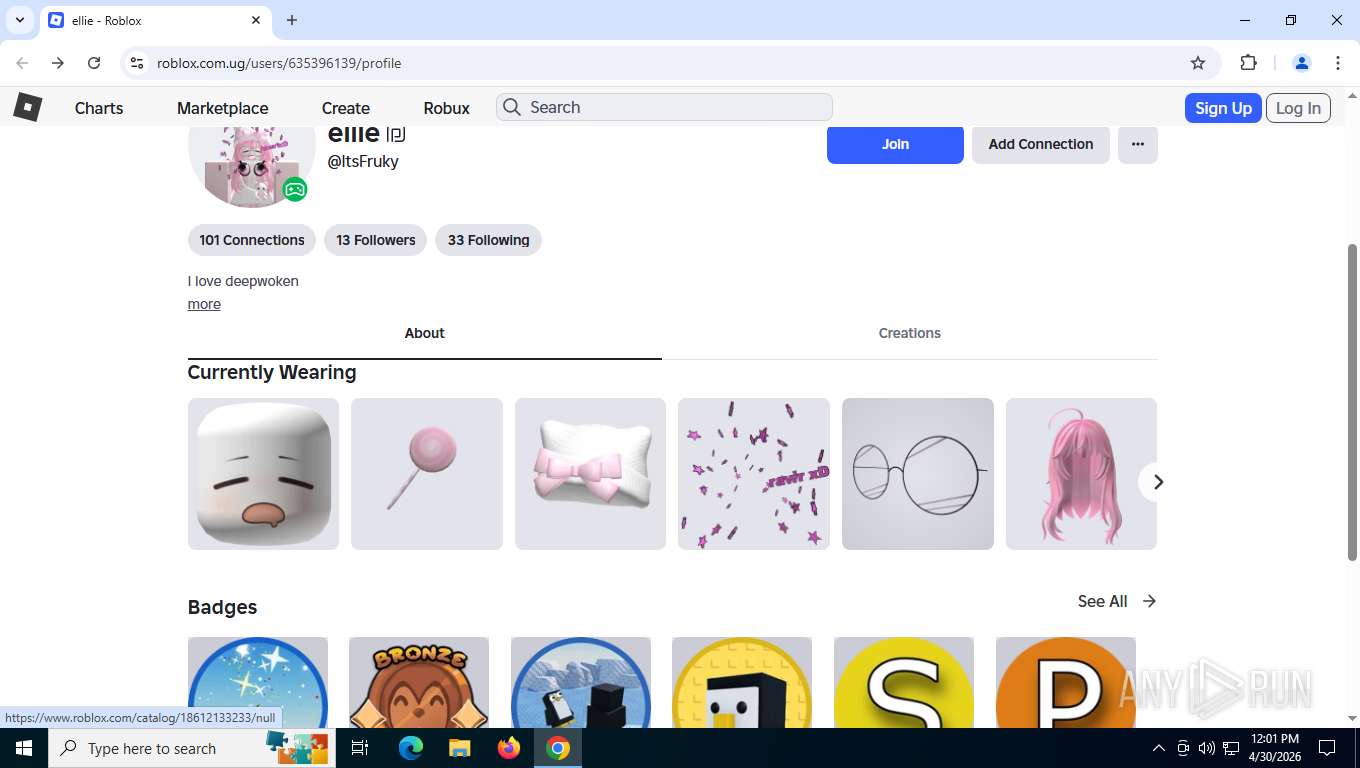Go to the Create page
Viewport: 1360px width, 768px height.
click(346, 108)
